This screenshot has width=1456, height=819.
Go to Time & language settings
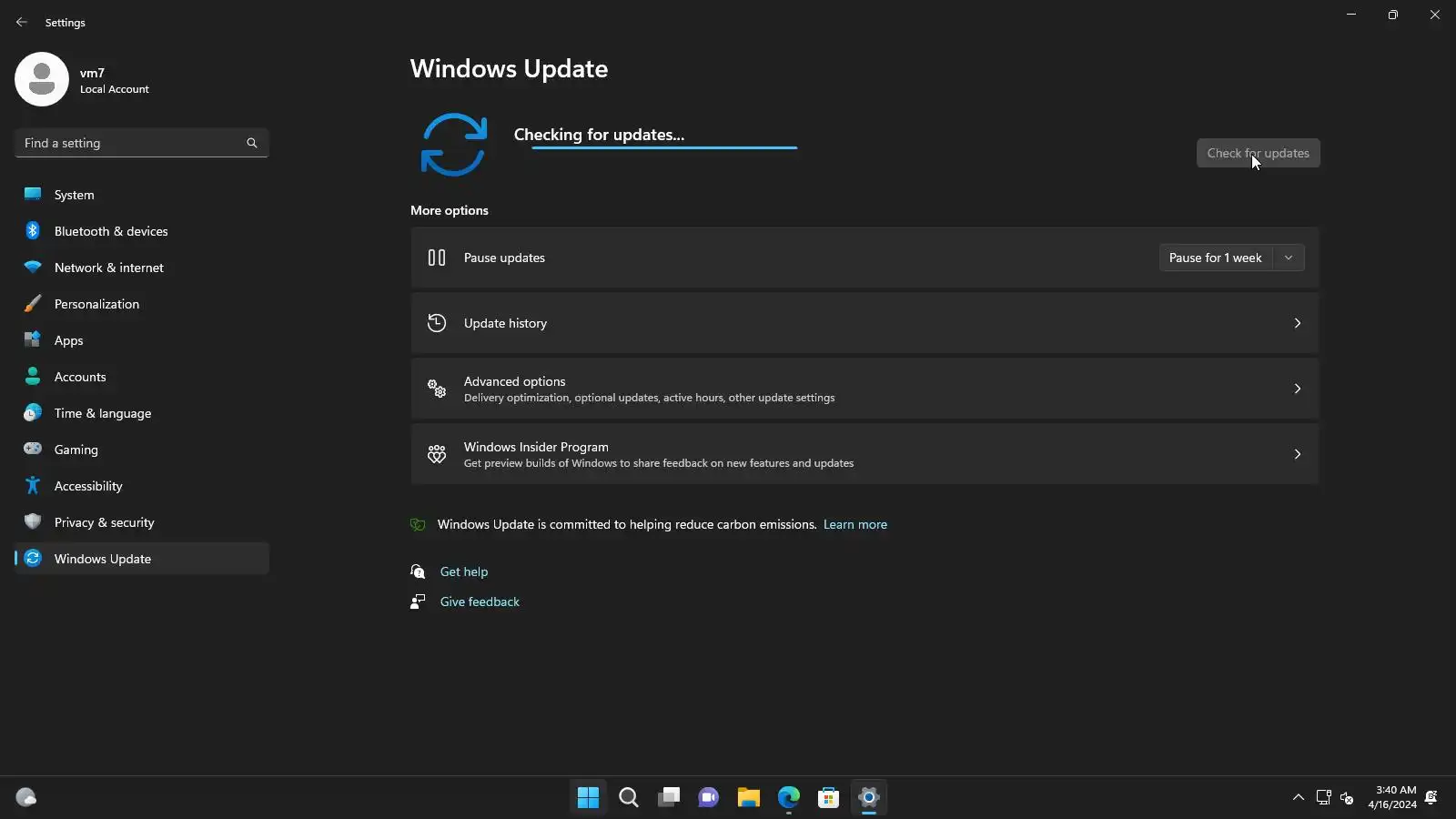142,413
